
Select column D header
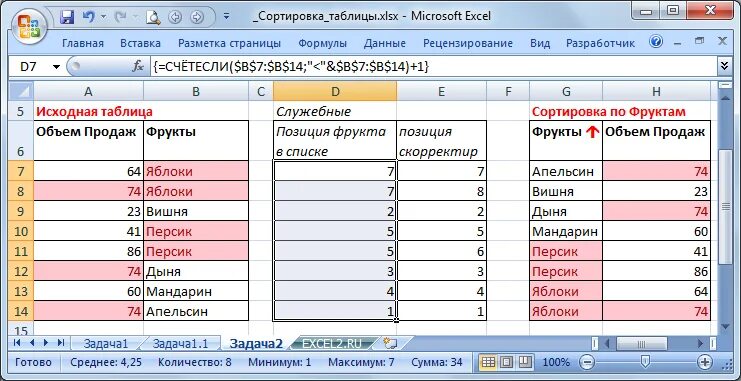pos(335,91)
